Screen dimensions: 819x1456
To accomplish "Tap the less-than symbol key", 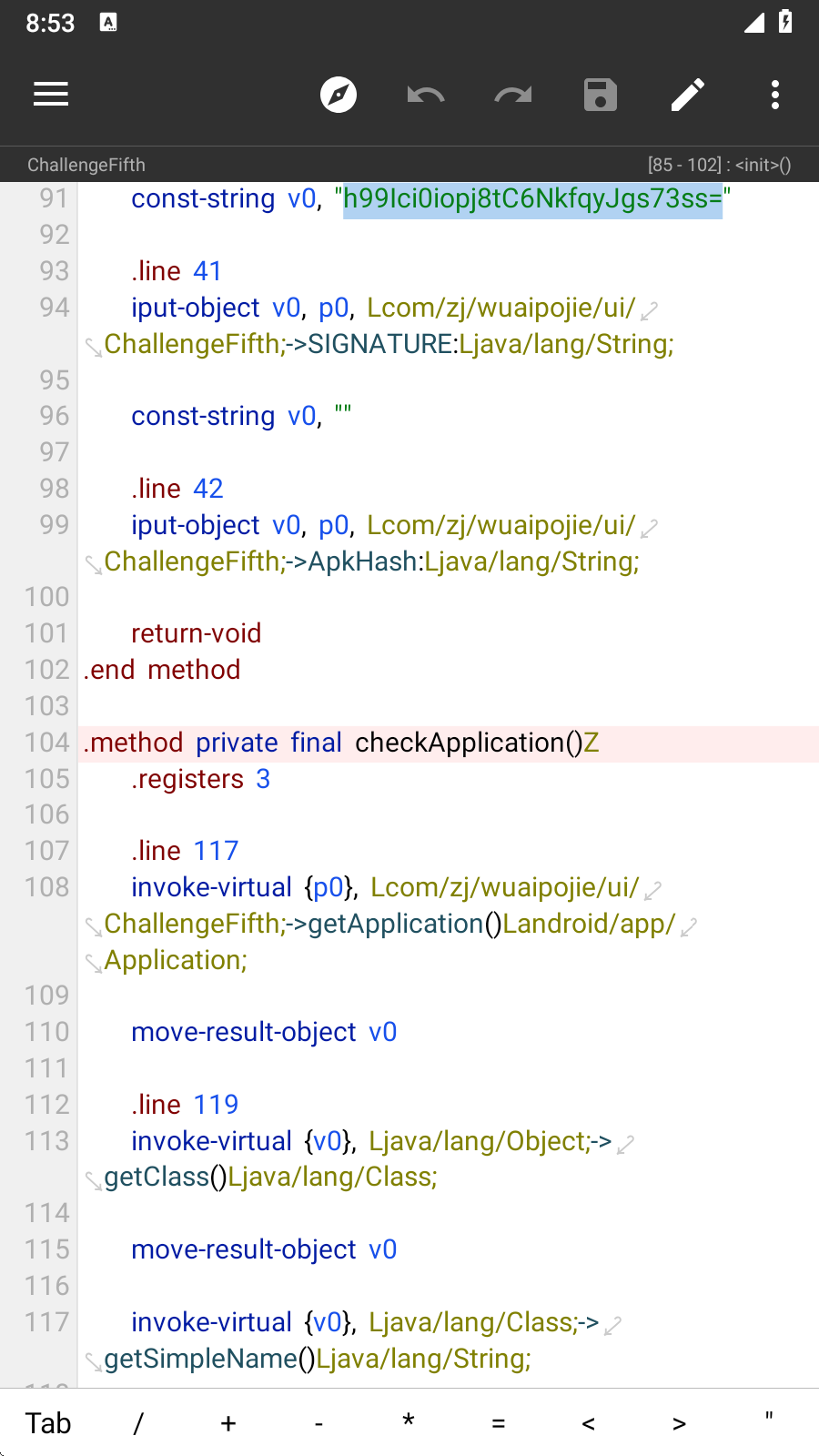I will tap(589, 1423).
